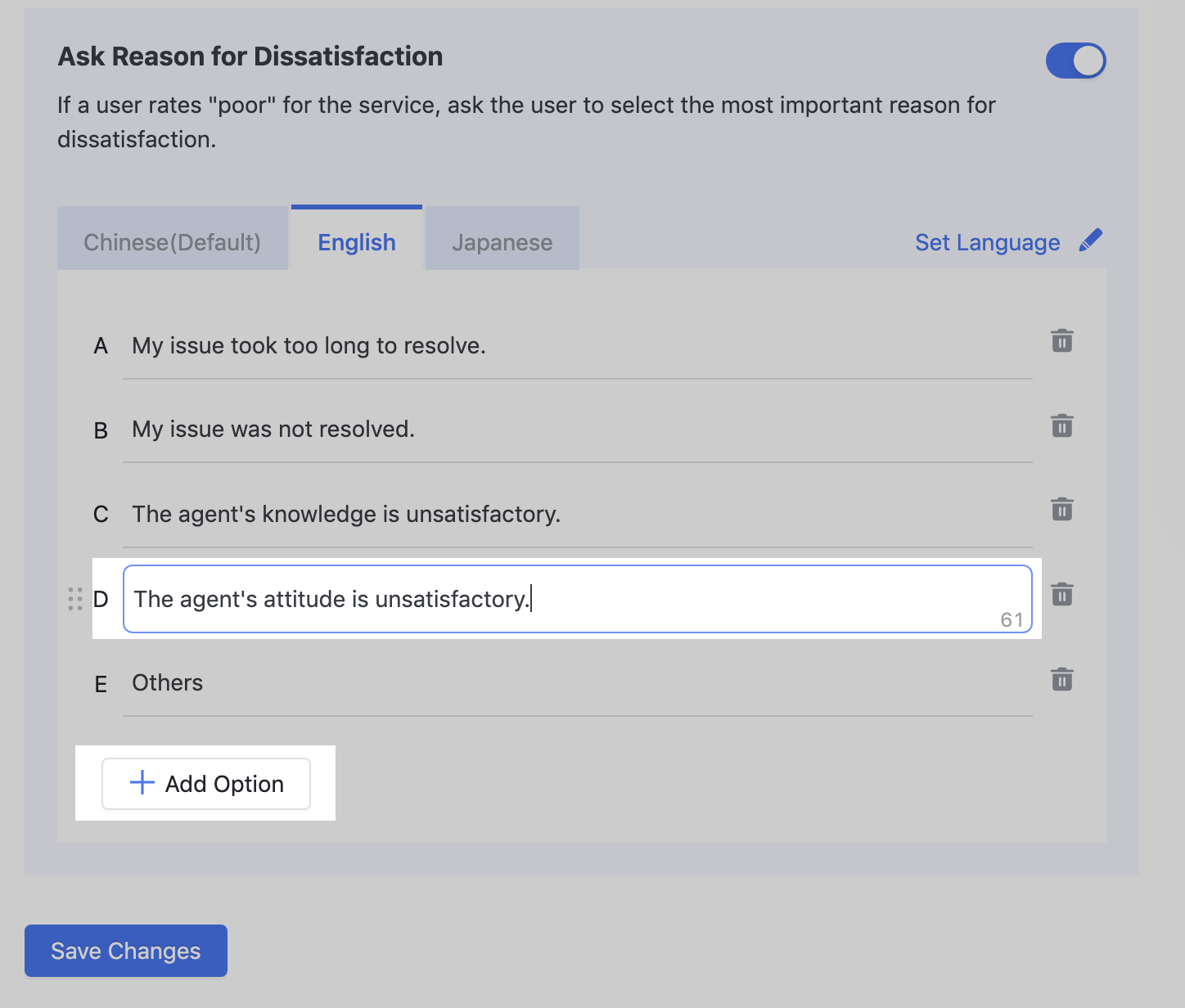Select option B's reason text

(273, 429)
